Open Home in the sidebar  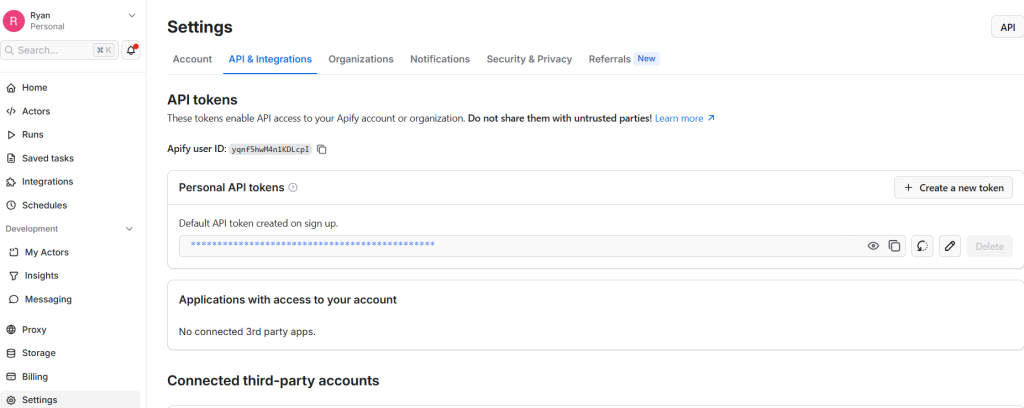tap(35, 87)
